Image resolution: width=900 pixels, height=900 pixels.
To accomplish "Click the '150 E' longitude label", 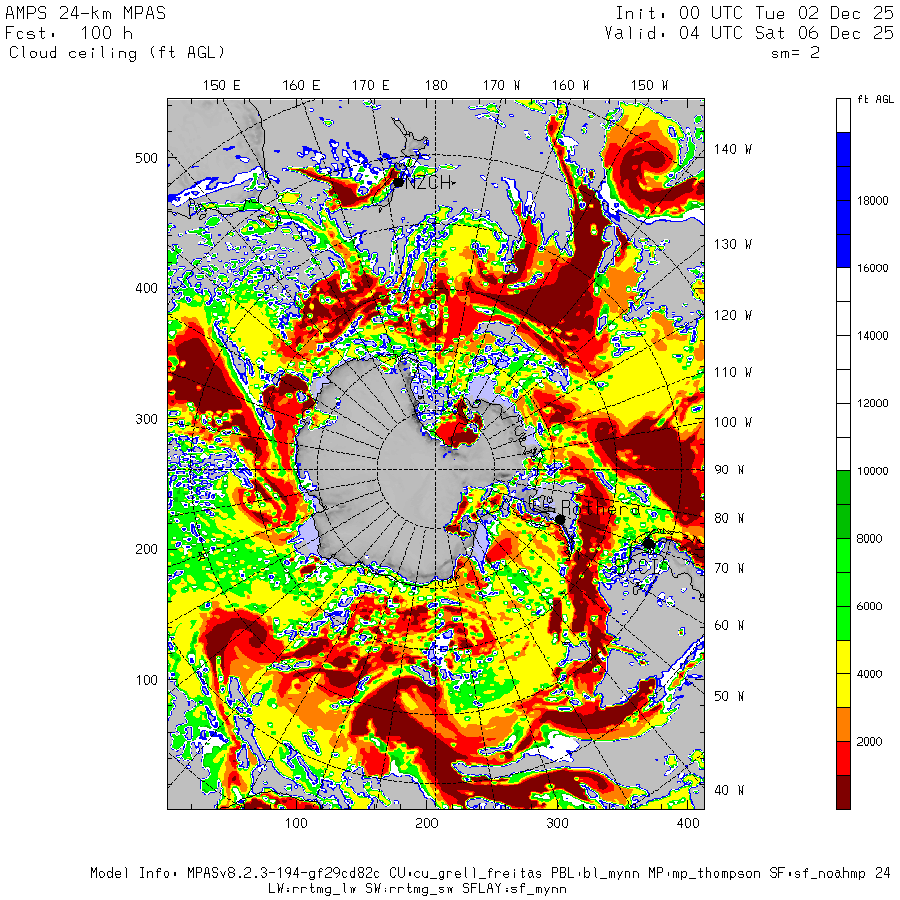I will 222,86.
